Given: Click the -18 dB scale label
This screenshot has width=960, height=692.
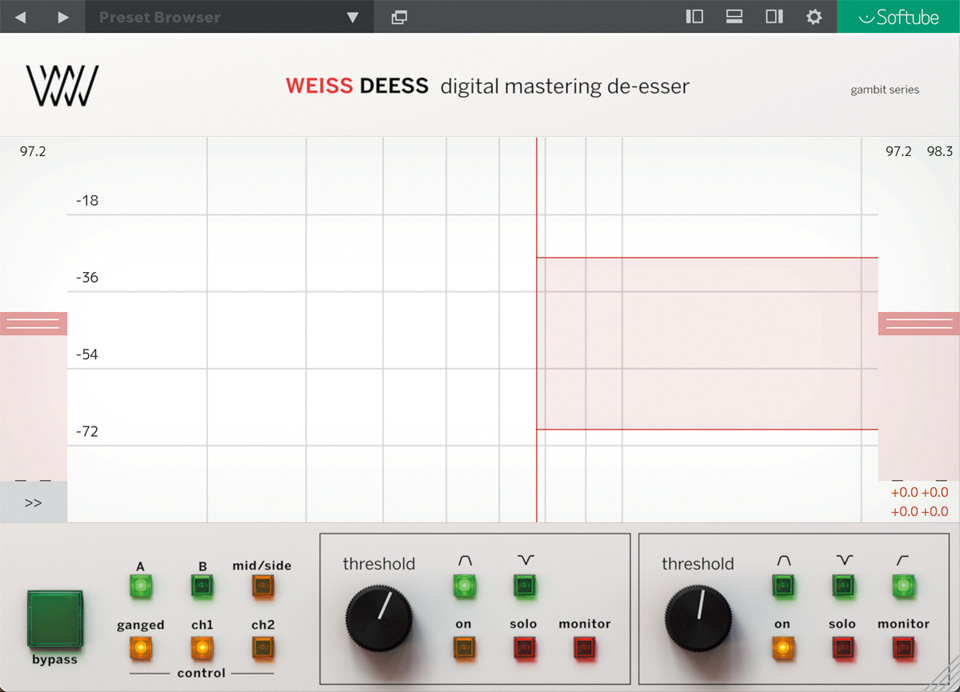Looking at the screenshot, I should pyautogui.click(x=87, y=200).
